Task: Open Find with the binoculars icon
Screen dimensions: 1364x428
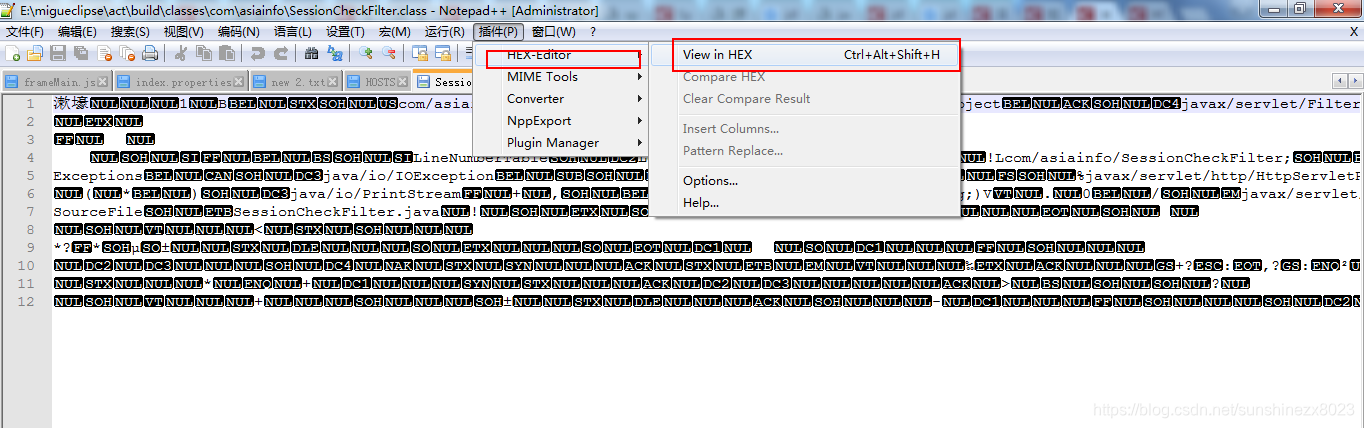Action: point(311,53)
